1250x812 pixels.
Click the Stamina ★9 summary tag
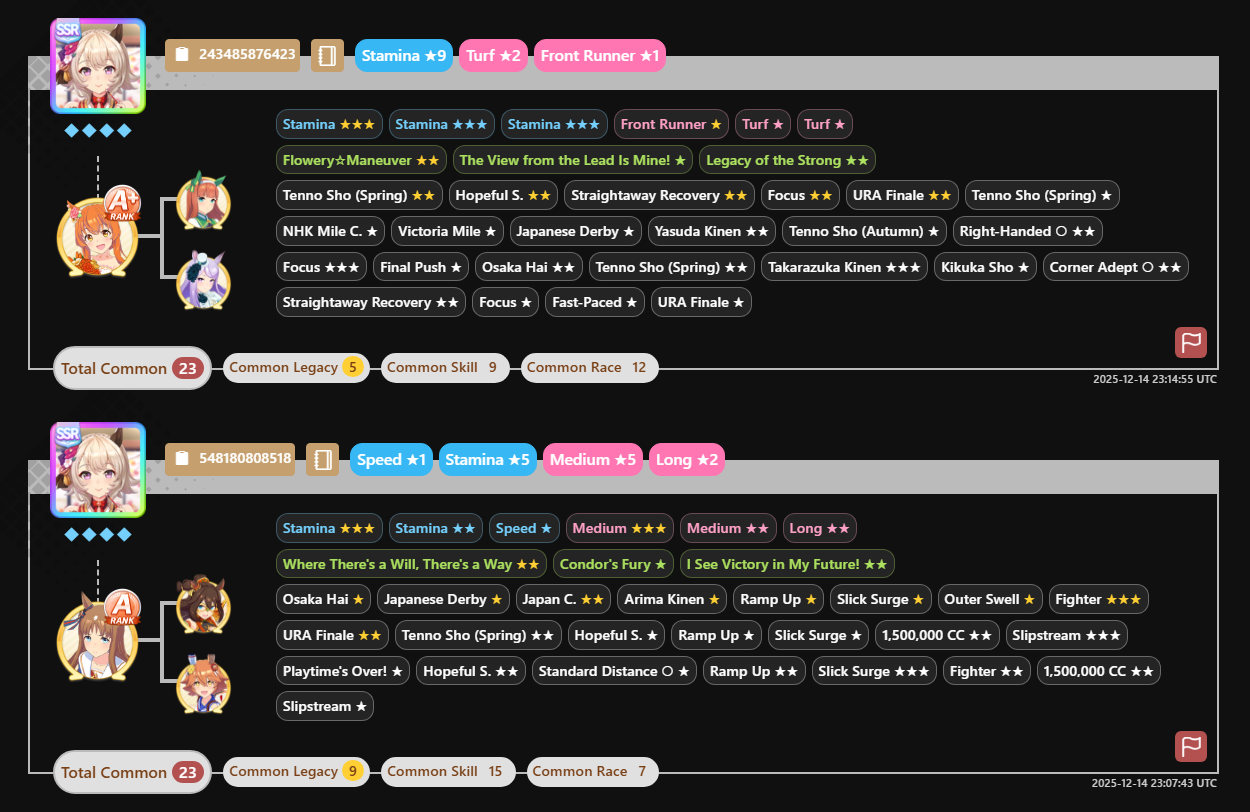coord(405,56)
